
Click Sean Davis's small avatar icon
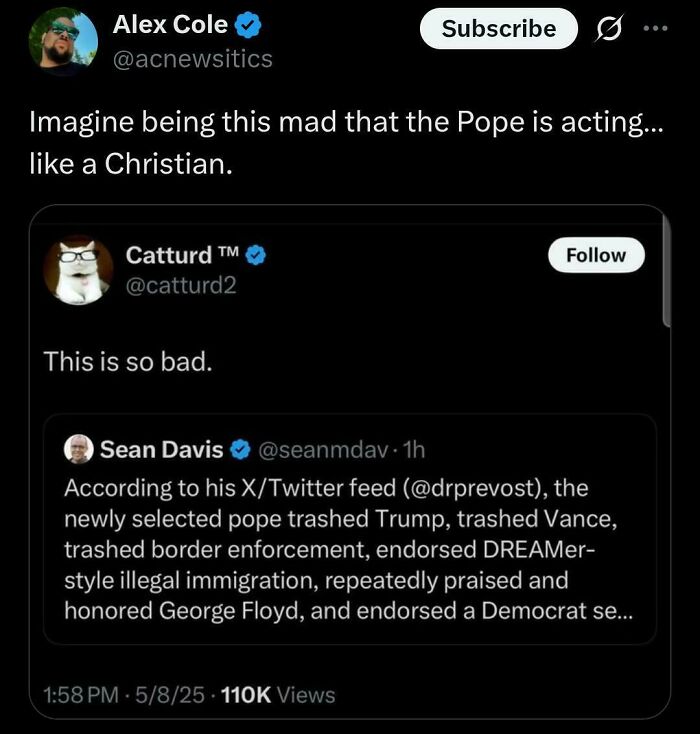[x=78, y=450]
